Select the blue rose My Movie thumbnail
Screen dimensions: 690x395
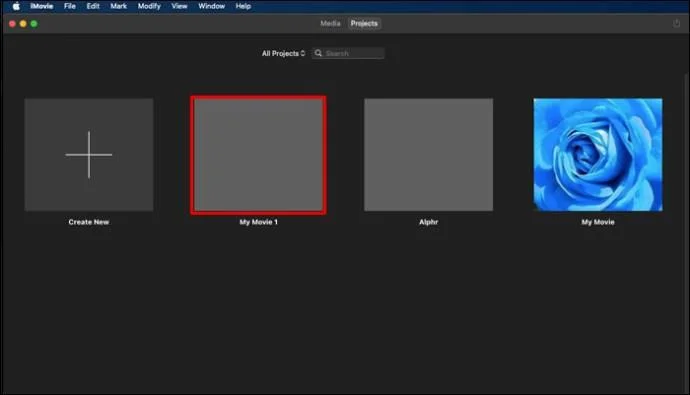tap(598, 154)
